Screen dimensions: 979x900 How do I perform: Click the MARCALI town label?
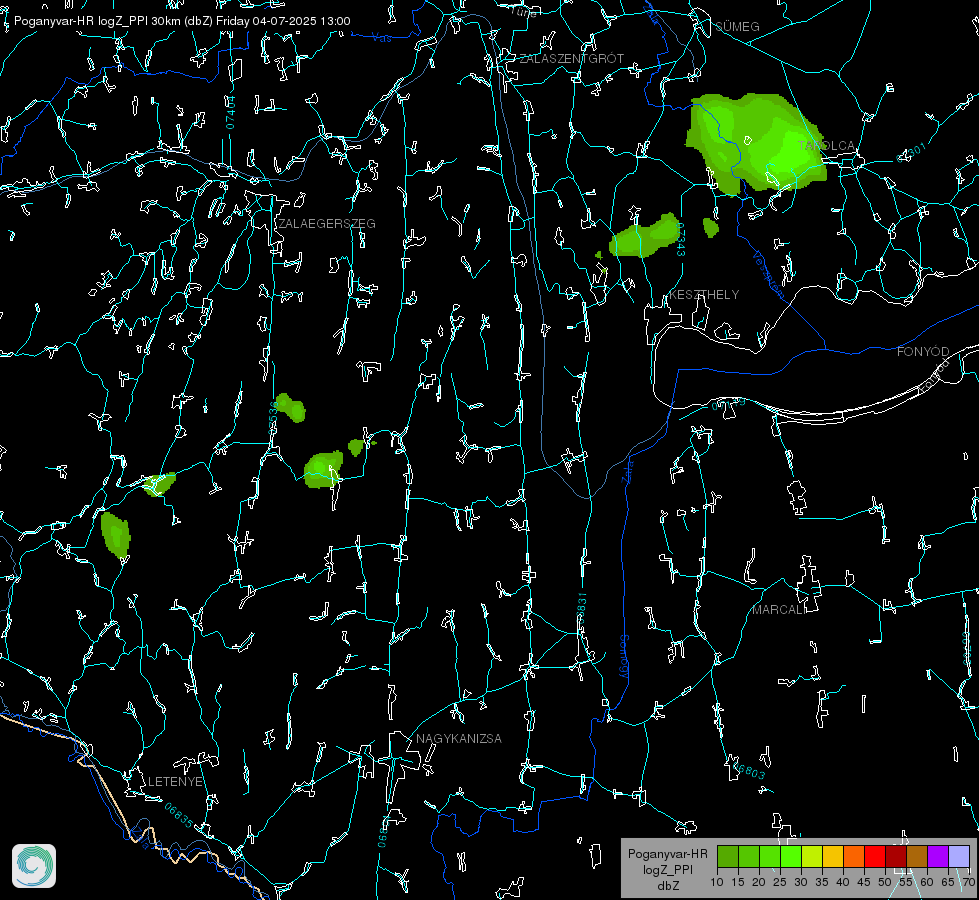[779, 610]
